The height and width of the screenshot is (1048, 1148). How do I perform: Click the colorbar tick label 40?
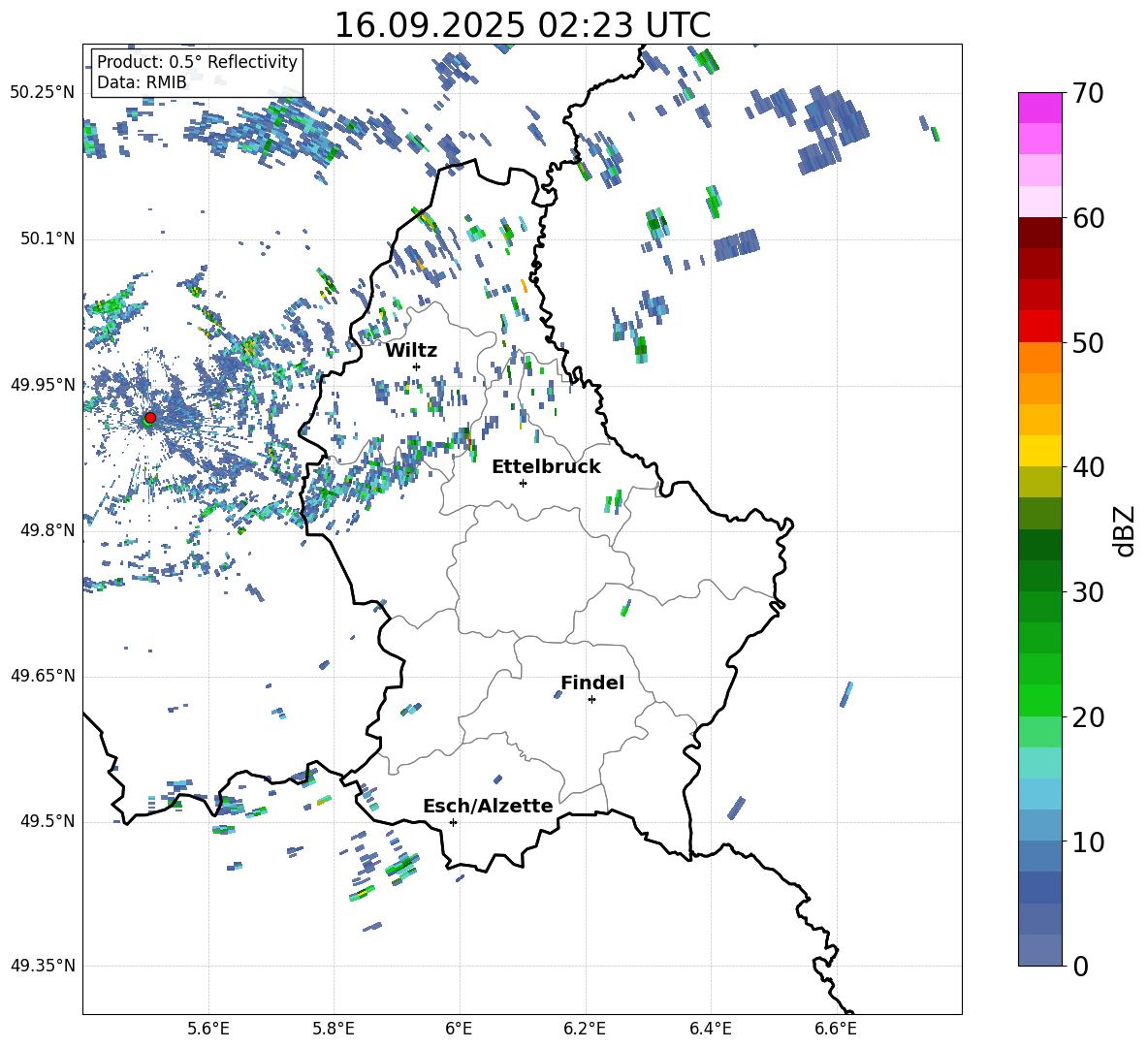coord(1088,467)
